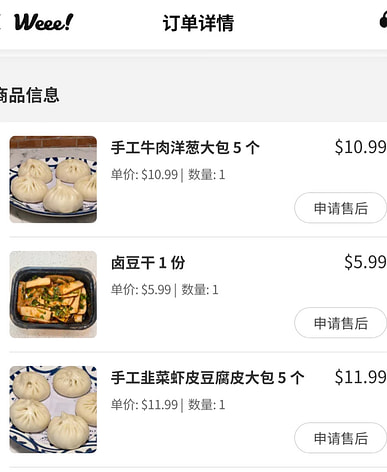Select the $11.99 item total price

[361, 377]
